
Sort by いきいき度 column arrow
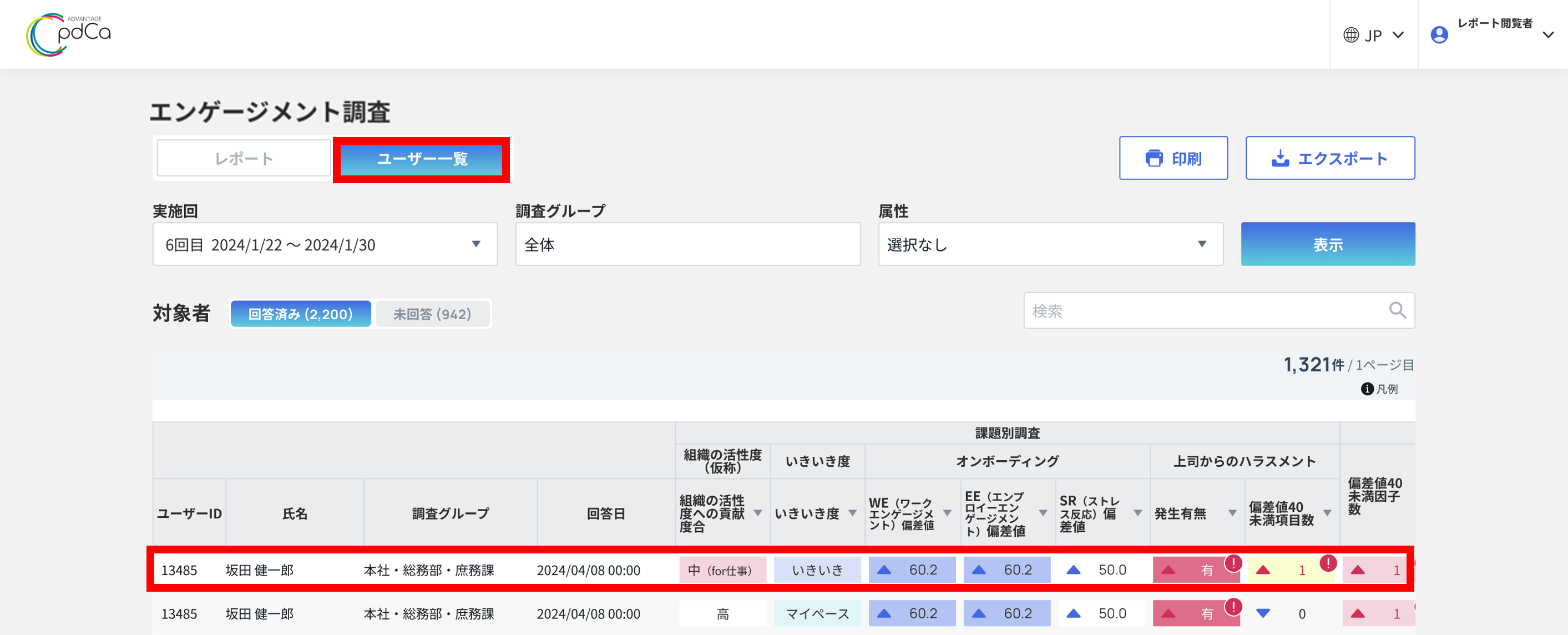[x=852, y=513]
